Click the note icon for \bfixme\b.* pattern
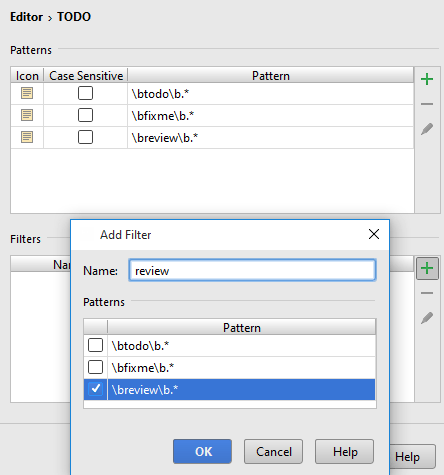This screenshot has height=475, width=444. click(x=27, y=115)
